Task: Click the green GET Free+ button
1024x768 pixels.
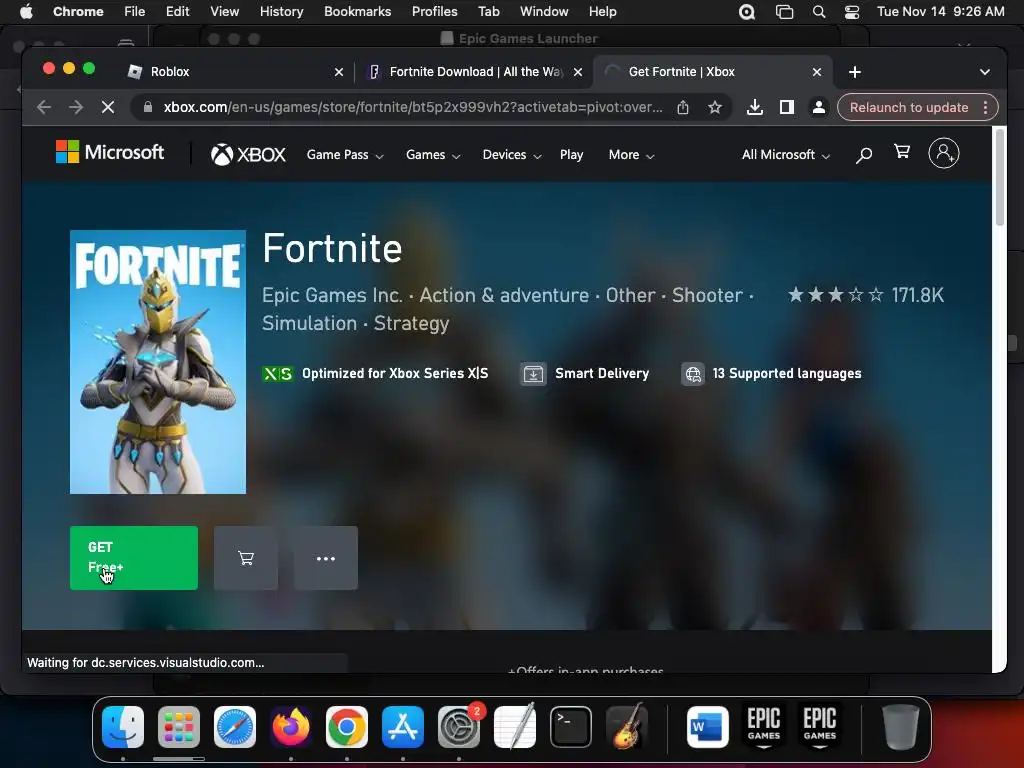Action: (x=134, y=558)
